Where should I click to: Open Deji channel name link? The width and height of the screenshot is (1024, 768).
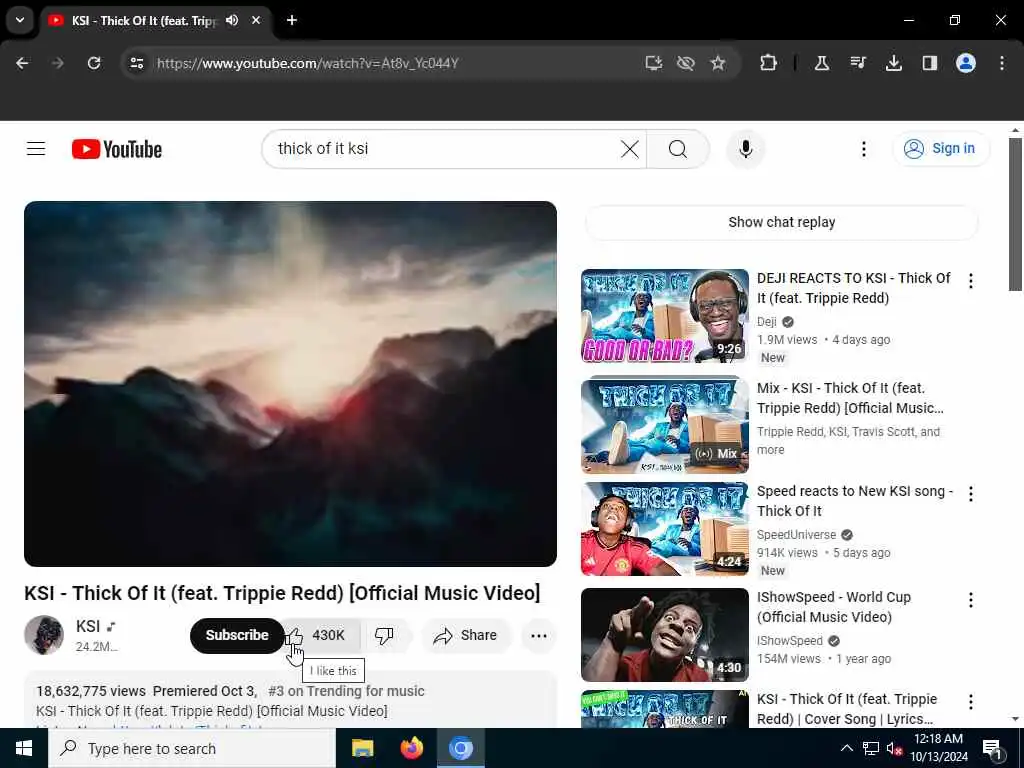tap(767, 321)
